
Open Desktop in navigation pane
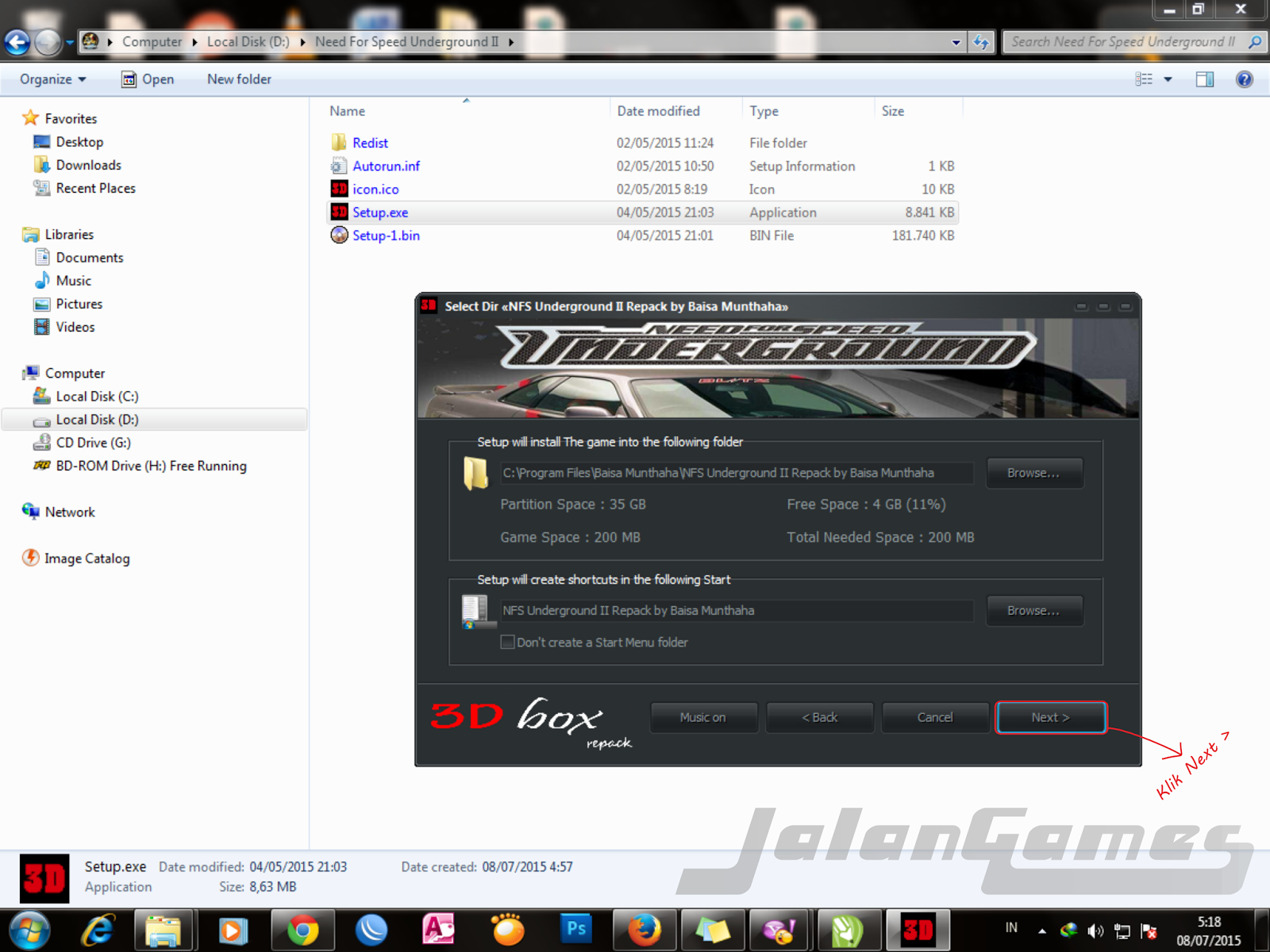79,142
